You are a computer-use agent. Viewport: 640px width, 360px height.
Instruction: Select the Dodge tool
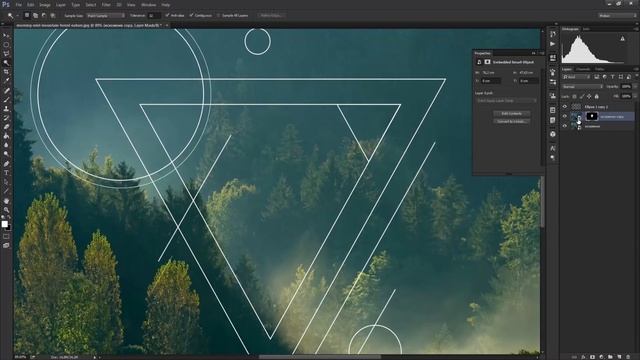6,154
